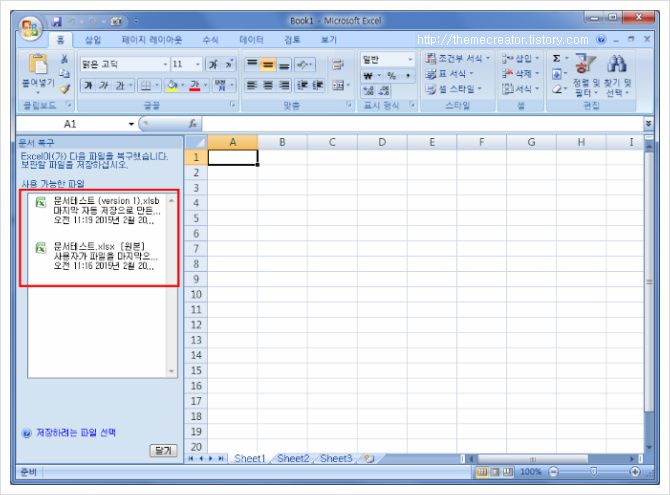Viewport: 670px width, 495px height.
Task: Open Format as Table (표 서식) dropdown
Action: tap(450, 74)
